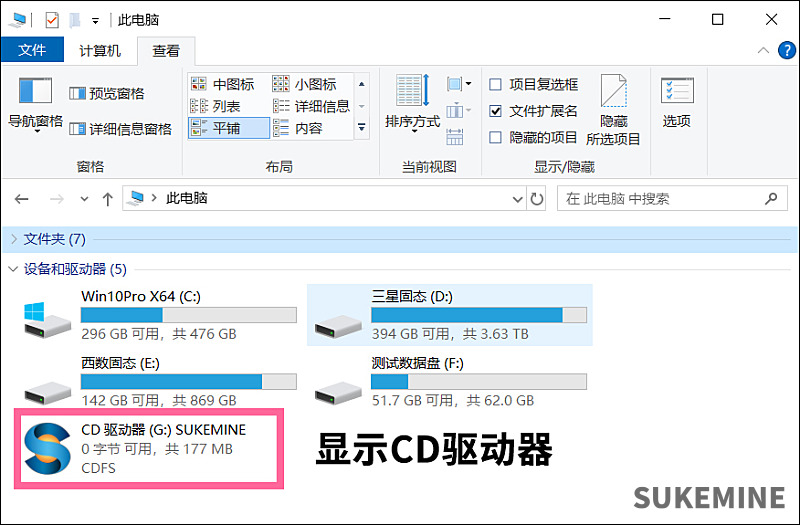Open the File (文件) tab
The height and width of the screenshot is (525, 800).
coord(32,50)
